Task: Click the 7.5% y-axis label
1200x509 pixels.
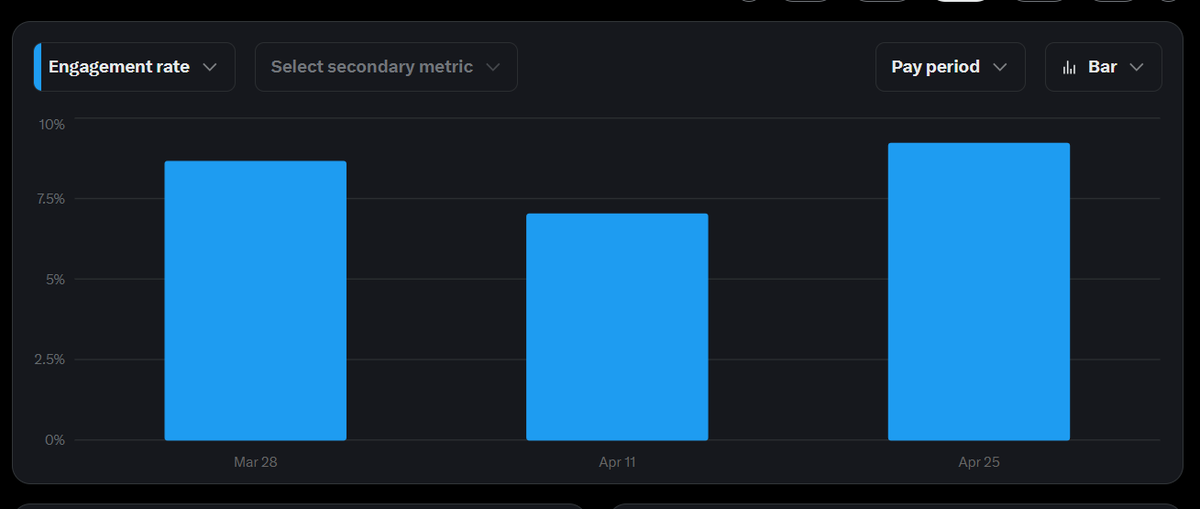Action: (x=49, y=199)
